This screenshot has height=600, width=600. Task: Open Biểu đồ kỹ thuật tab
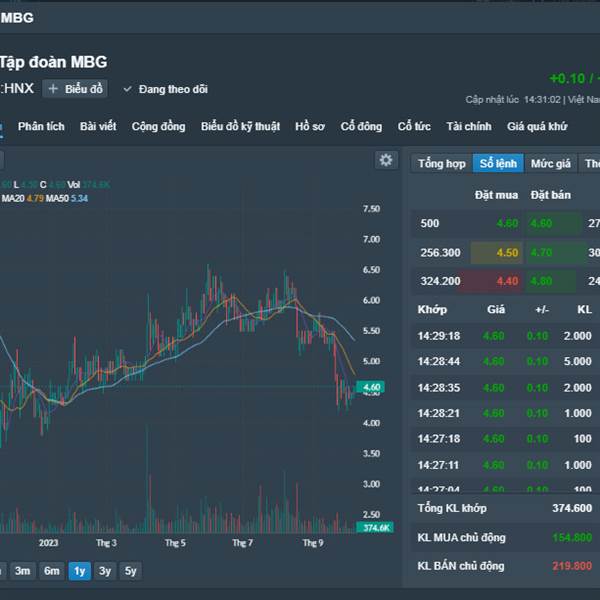[x=240, y=126]
